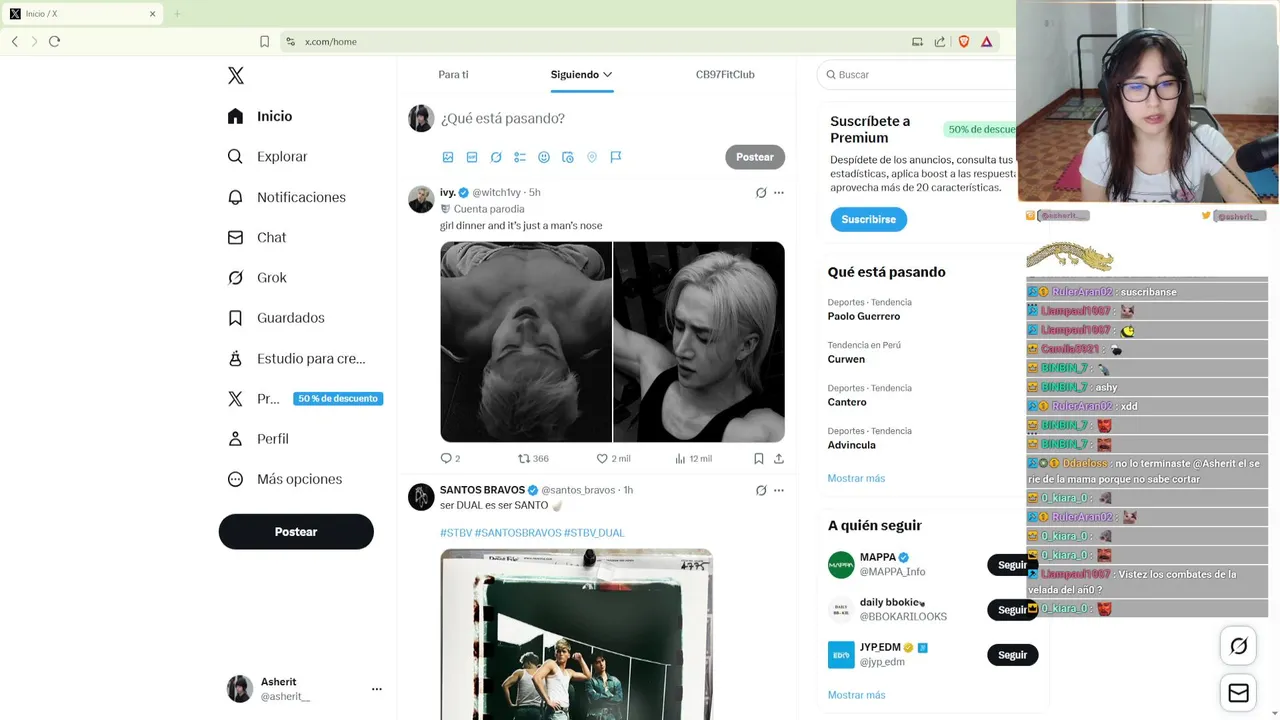Open Perfil in the sidebar

[257, 439]
